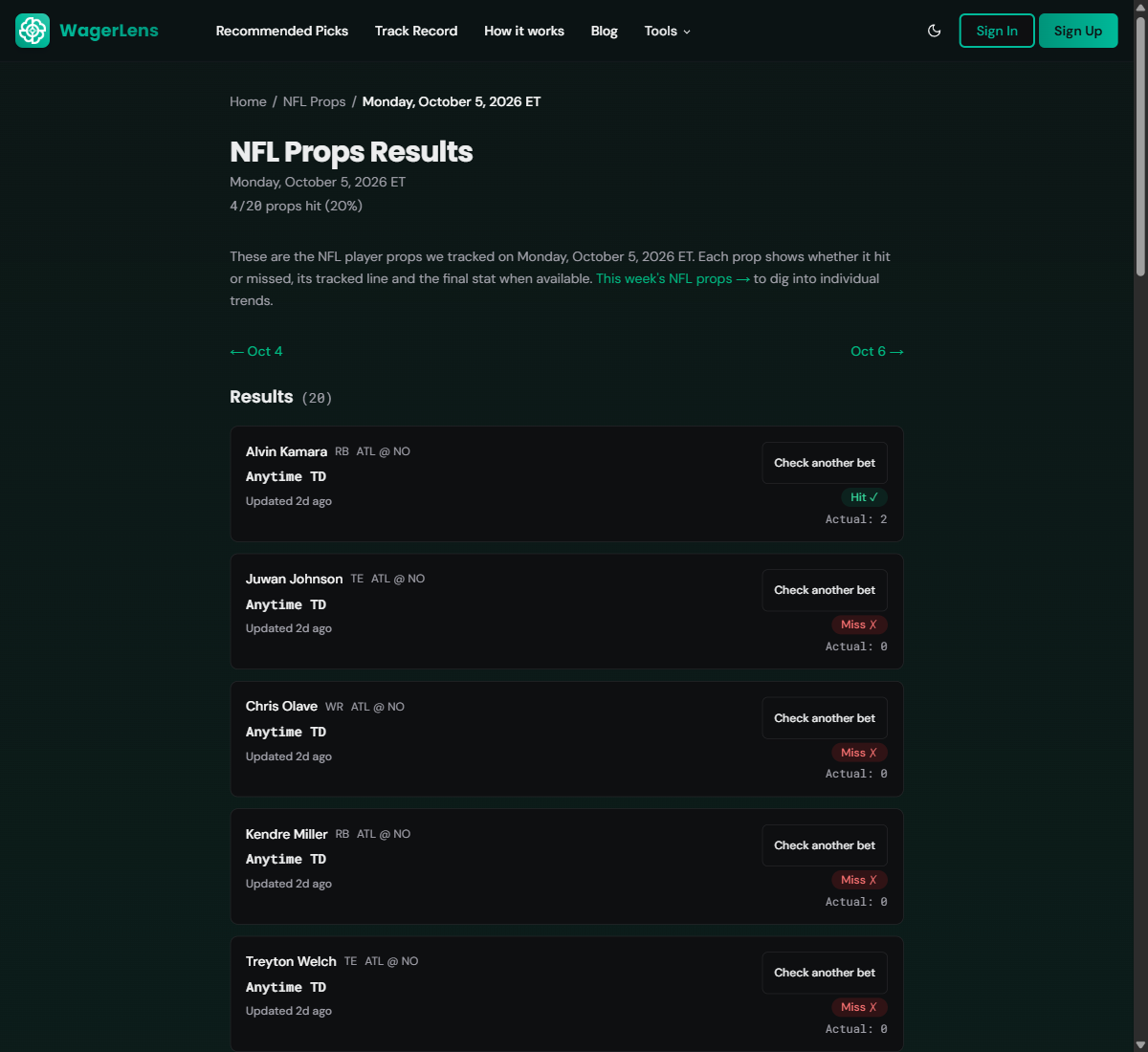Image resolution: width=1148 pixels, height=1052 pixels.
Task: Check another bet for Treyton Welch
Action: [x=825, y=973]
